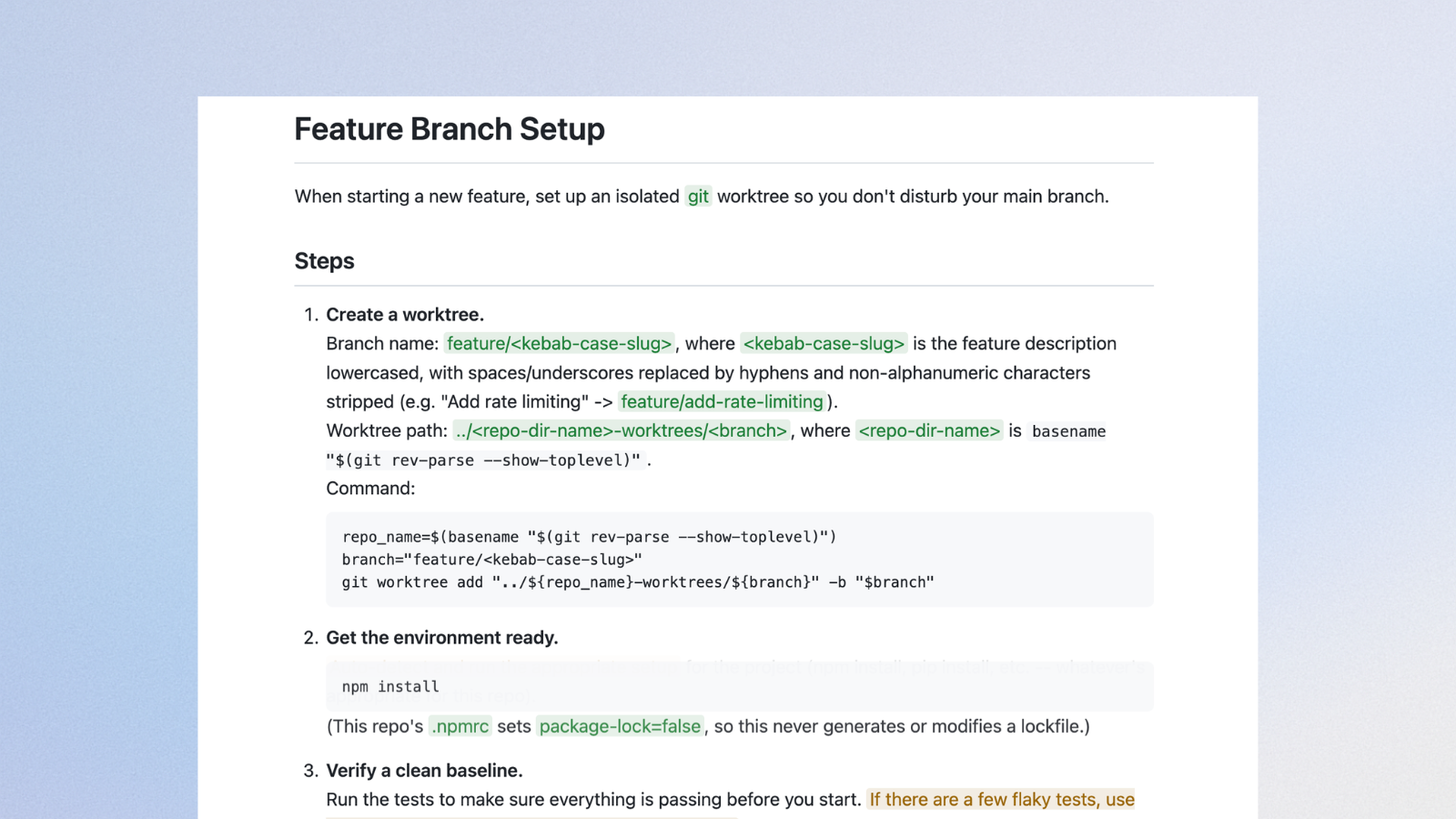Click the Feature Branch Setup heading

[450, 129]
